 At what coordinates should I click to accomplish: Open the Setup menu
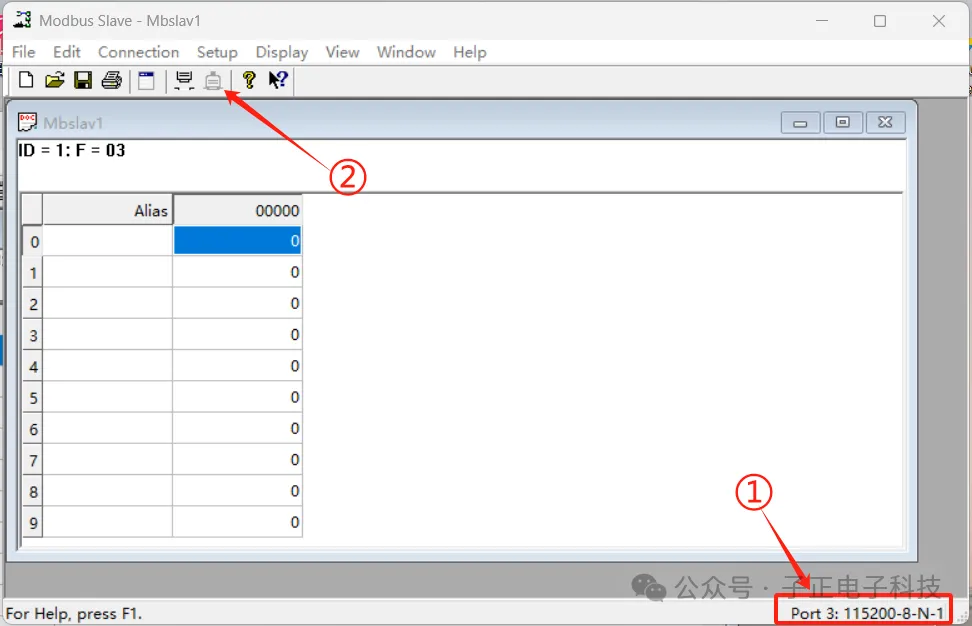click(x=217, y=52)
